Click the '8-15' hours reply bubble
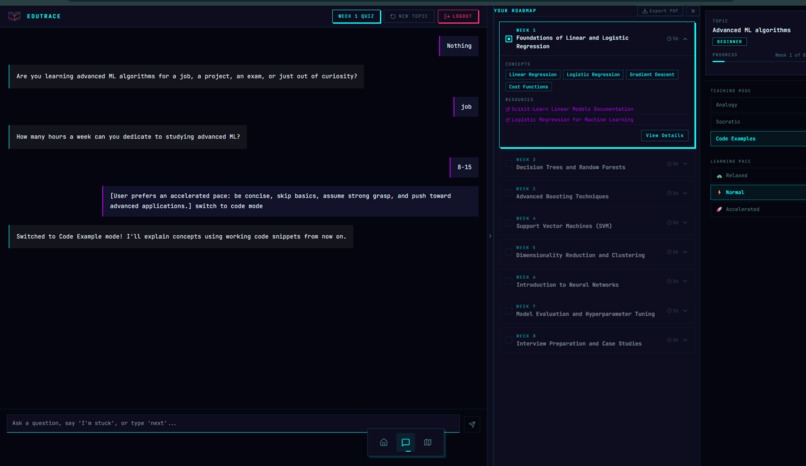Viewport: 806px width, 466px height. (464, 167)
